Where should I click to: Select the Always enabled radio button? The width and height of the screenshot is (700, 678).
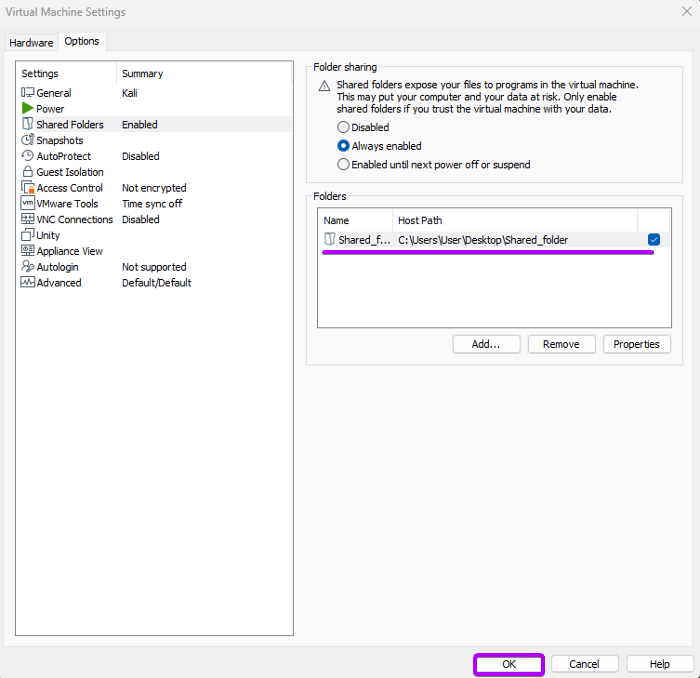point(343,146)
